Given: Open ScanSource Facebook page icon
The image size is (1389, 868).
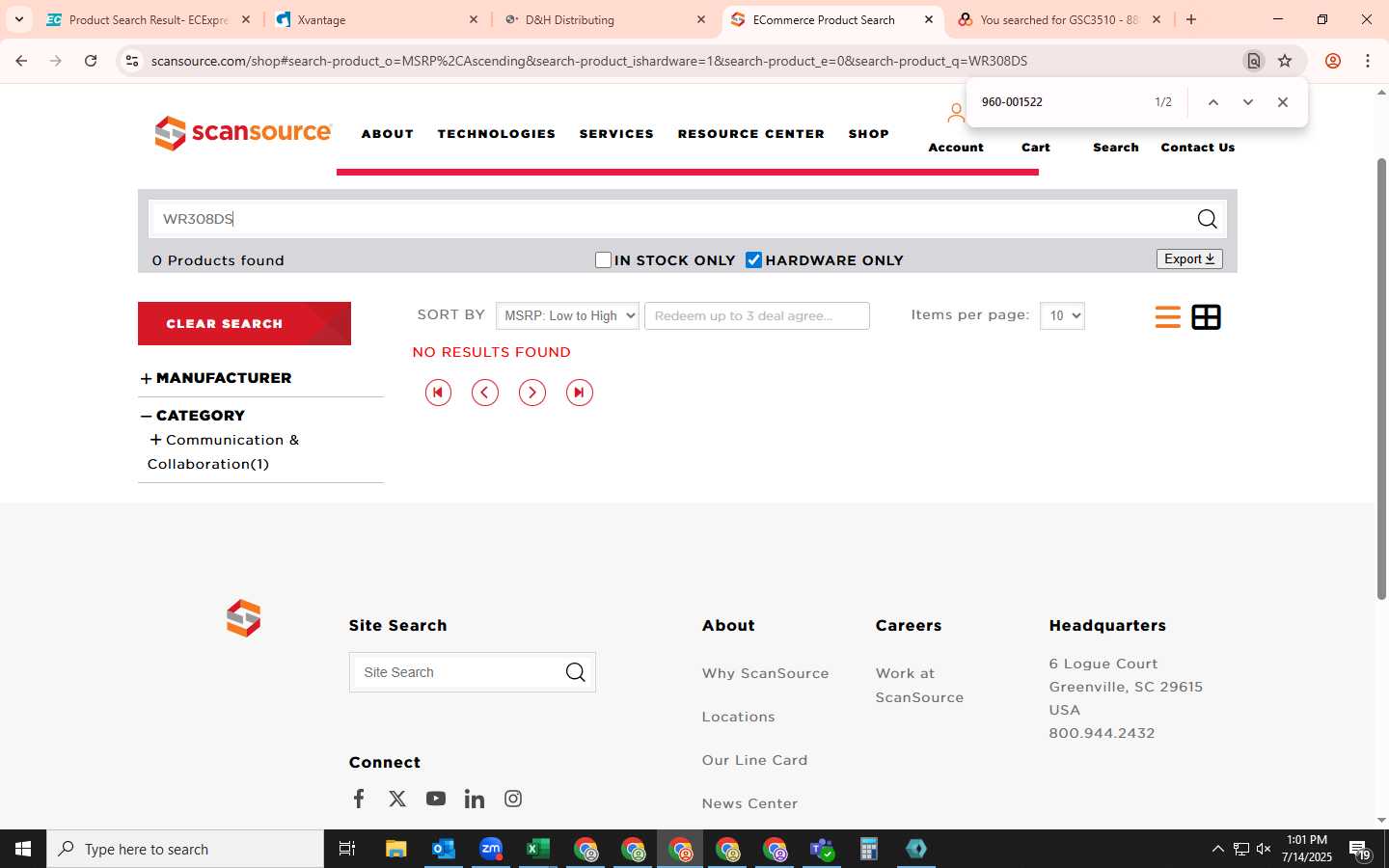Looking at the screenshot, I should 359,799.
